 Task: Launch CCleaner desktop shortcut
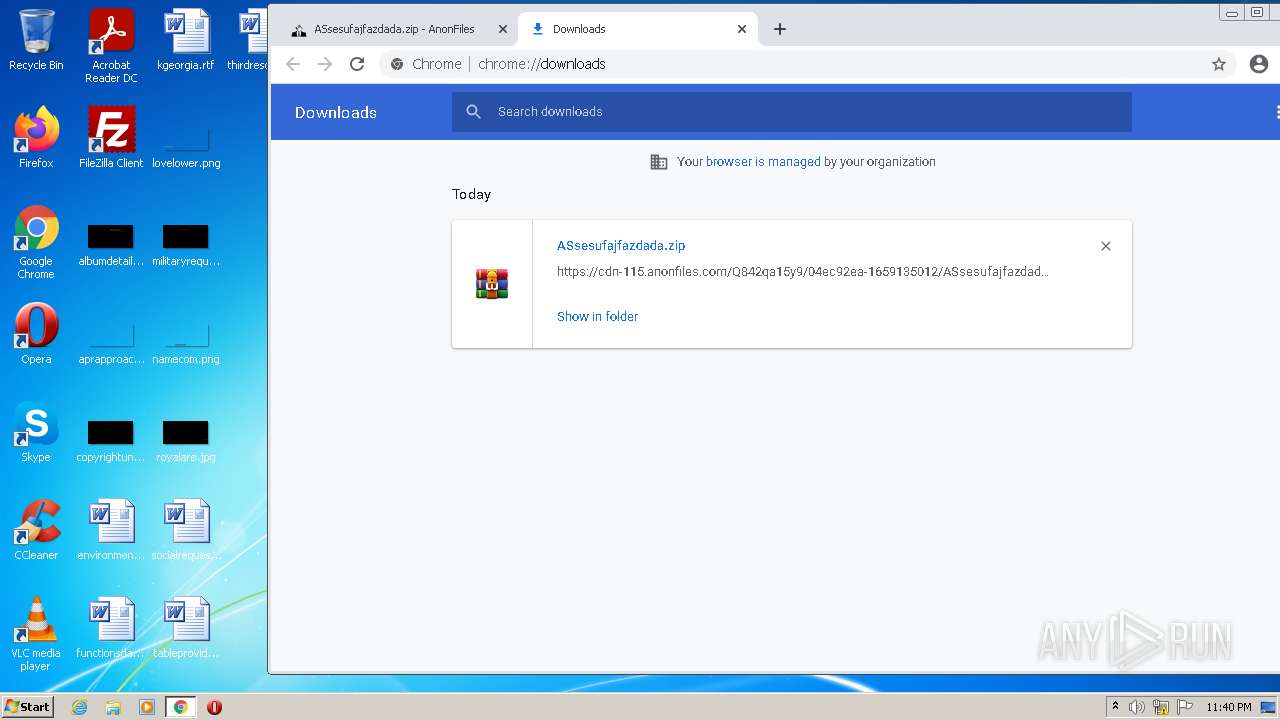click(36, 530)
